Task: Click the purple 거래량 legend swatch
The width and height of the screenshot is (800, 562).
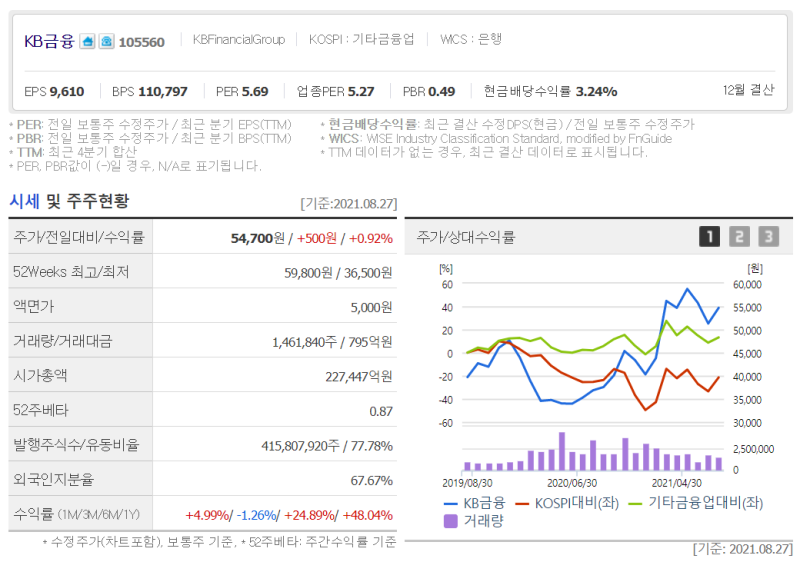Action: (x=451, y=521)
